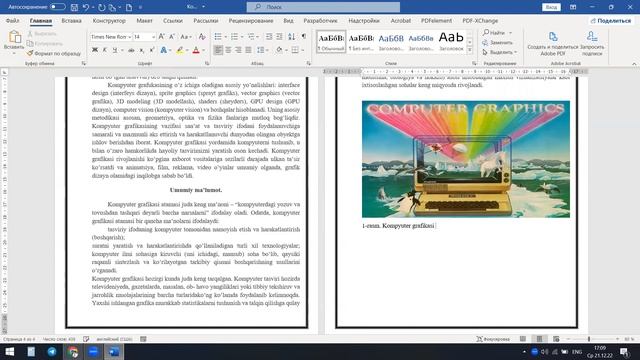This screenshot has height=360, width=640.
Task: Open the Файл menu
Action: (12, 20)
